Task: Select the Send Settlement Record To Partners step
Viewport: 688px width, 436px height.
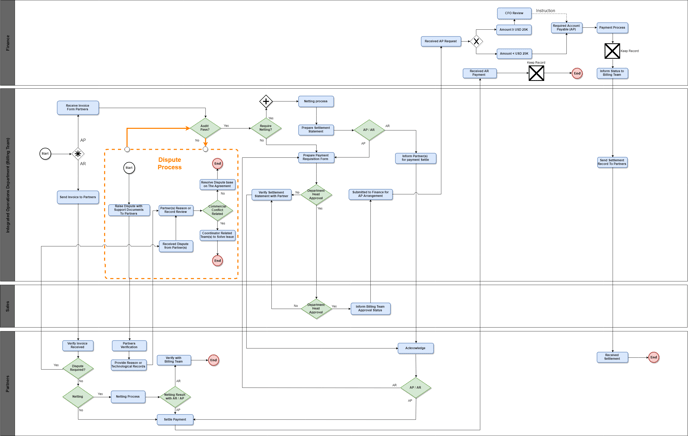Action: tap(612, 162)
